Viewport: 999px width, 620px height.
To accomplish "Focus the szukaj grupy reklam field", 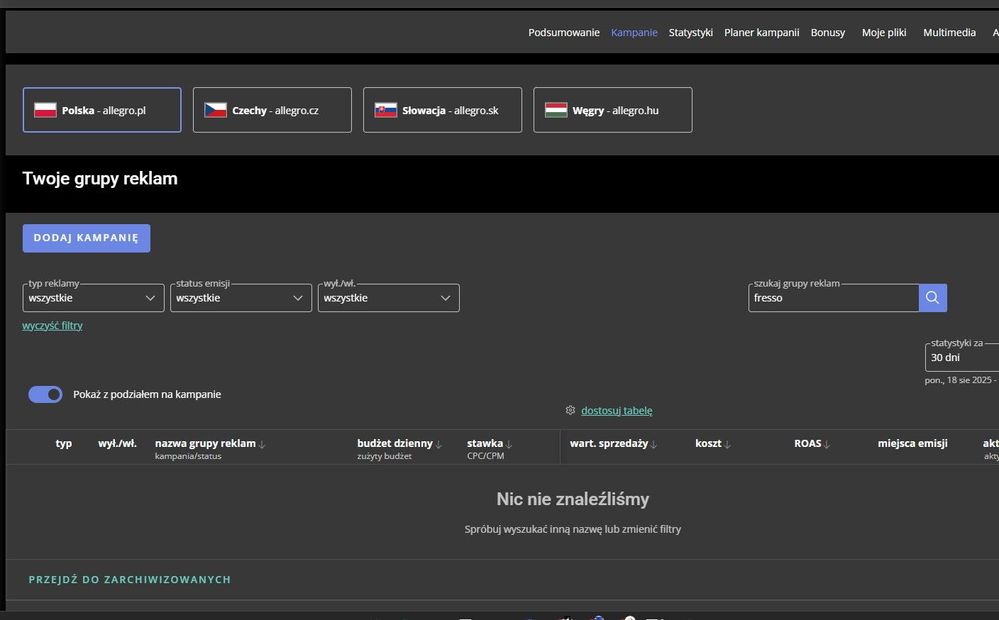I will tap(833, 298).
